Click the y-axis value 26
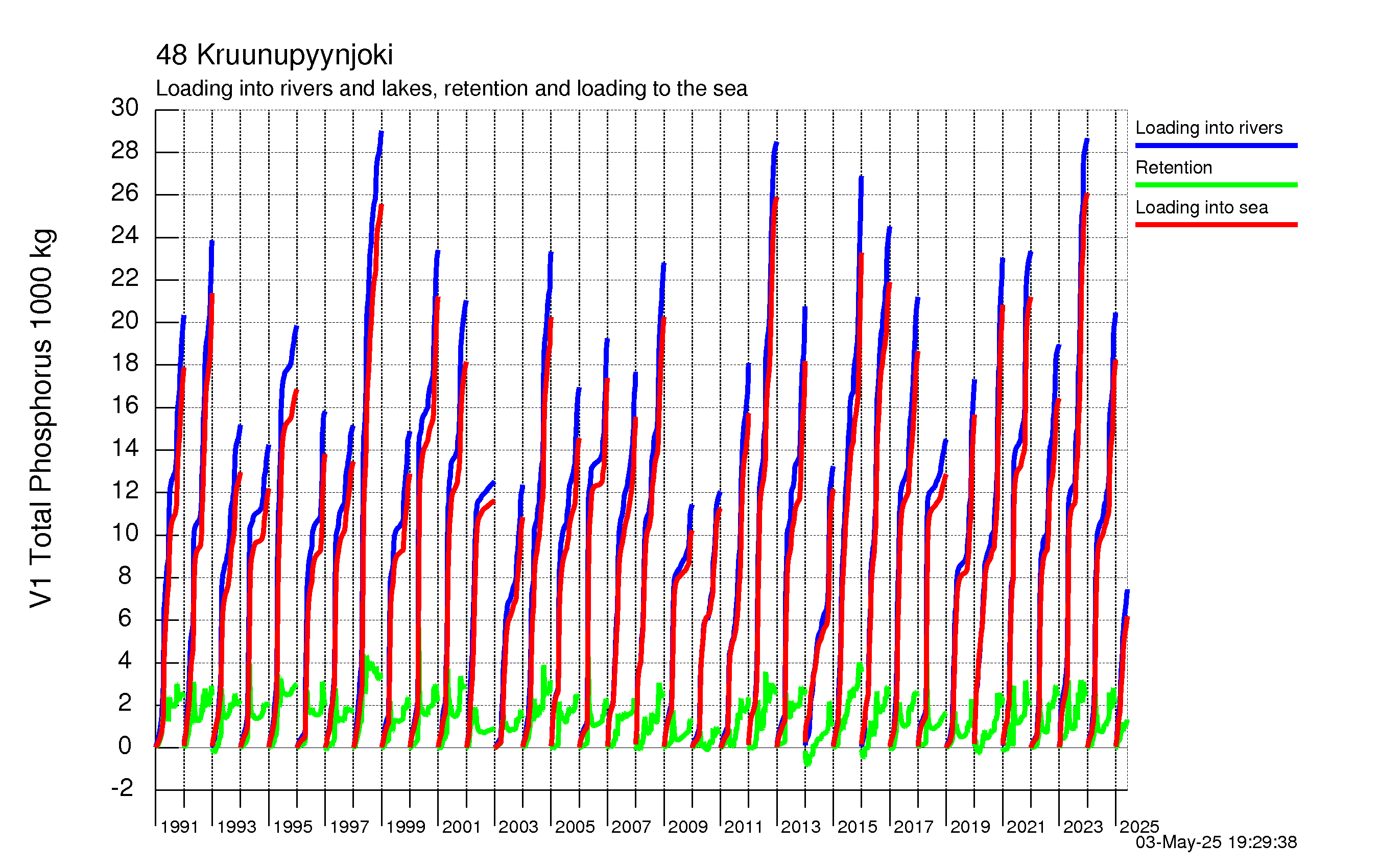Screen dimensions: 1379x868 click(125, 193)
